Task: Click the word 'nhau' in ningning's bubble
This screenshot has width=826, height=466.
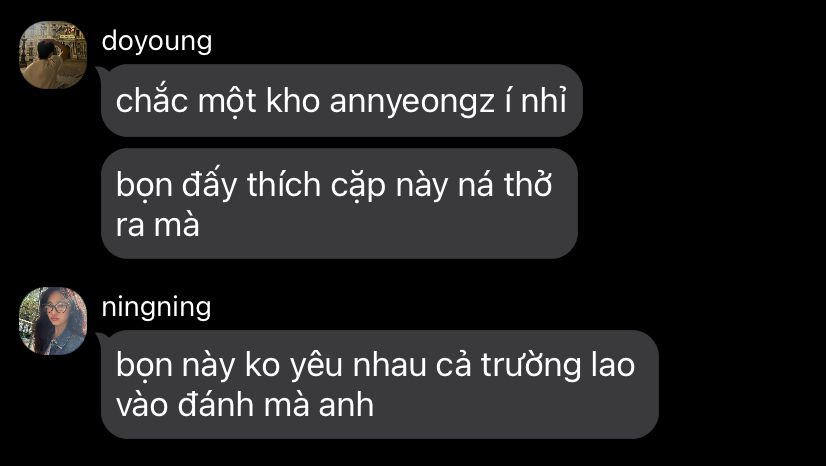Action: pos(390,366)
